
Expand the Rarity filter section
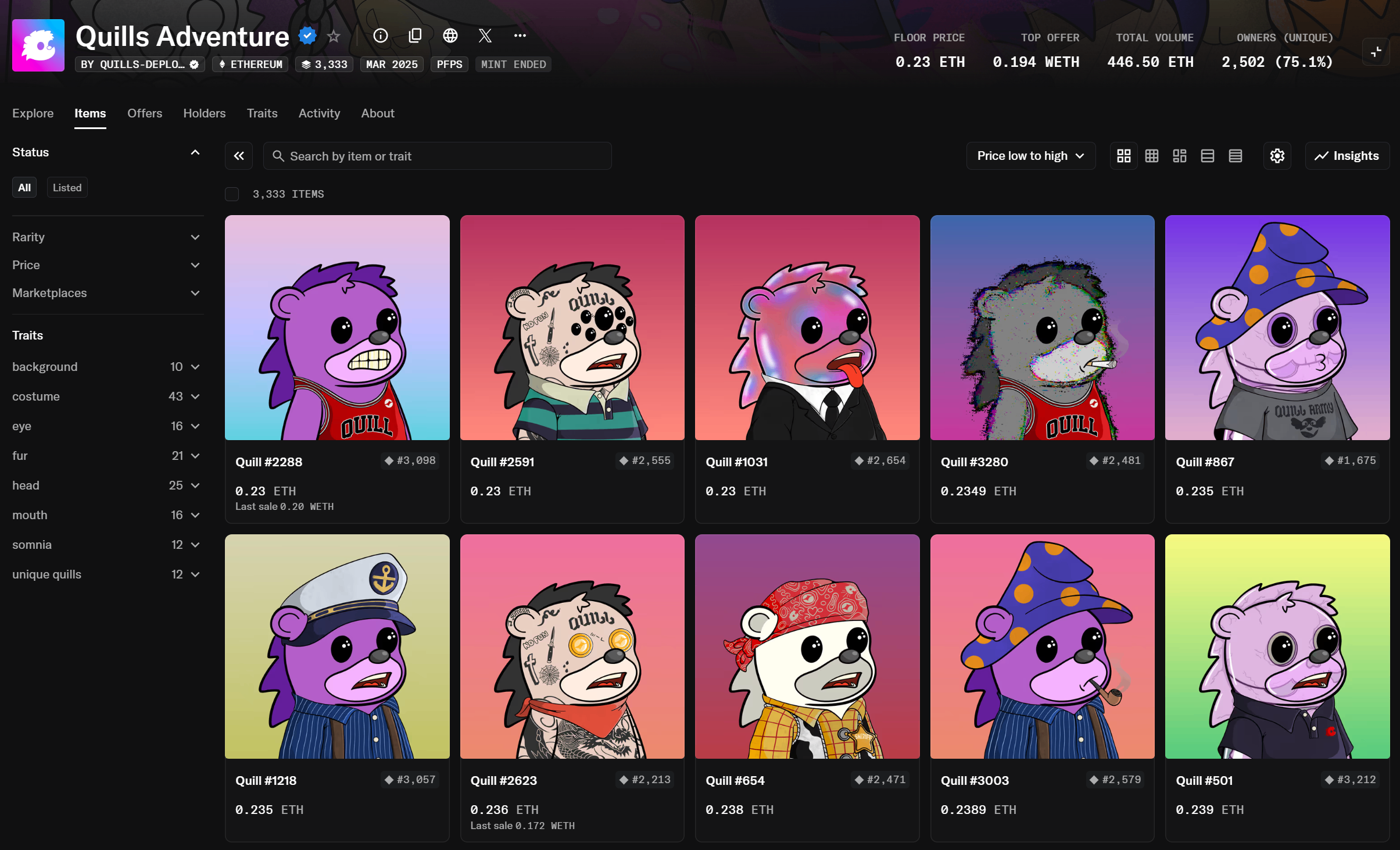tap(107, 237)
